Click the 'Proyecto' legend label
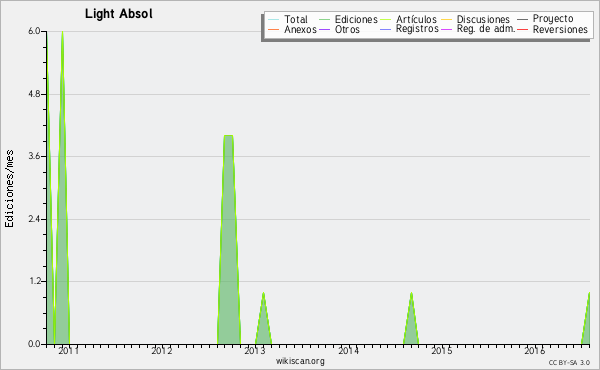 pyautogui.click(x=553, y=18)
